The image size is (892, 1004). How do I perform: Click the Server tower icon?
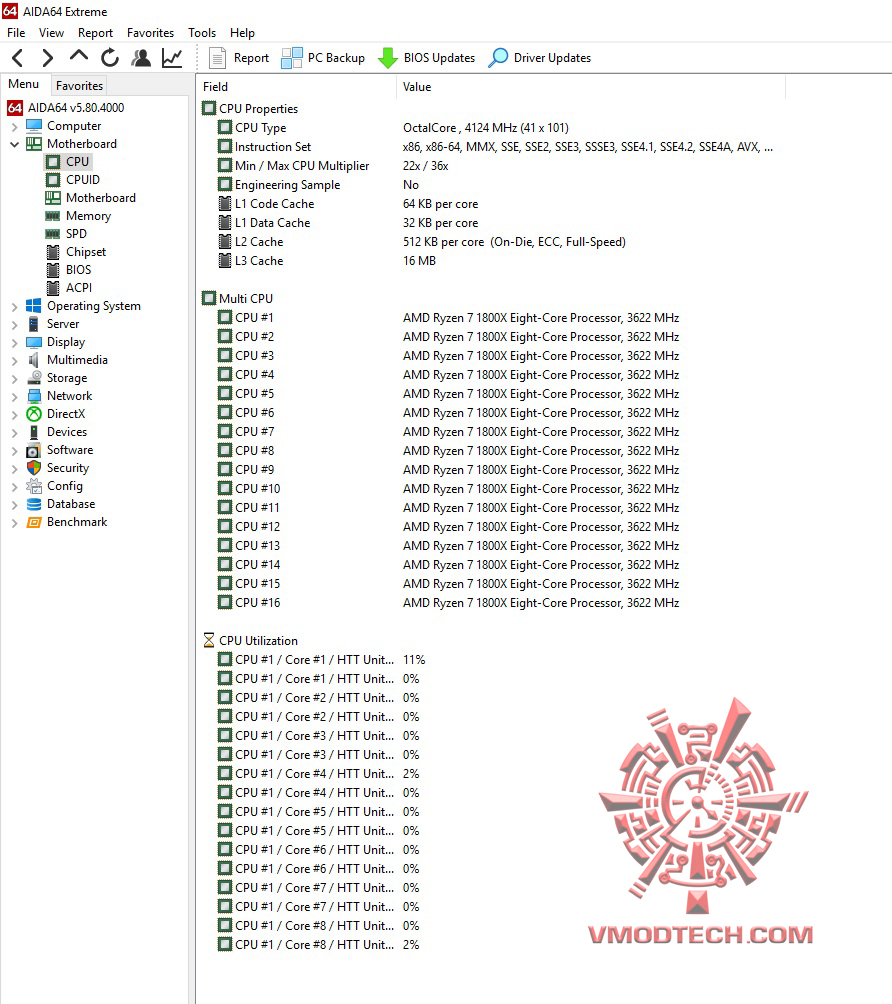[x=34, y=324]
